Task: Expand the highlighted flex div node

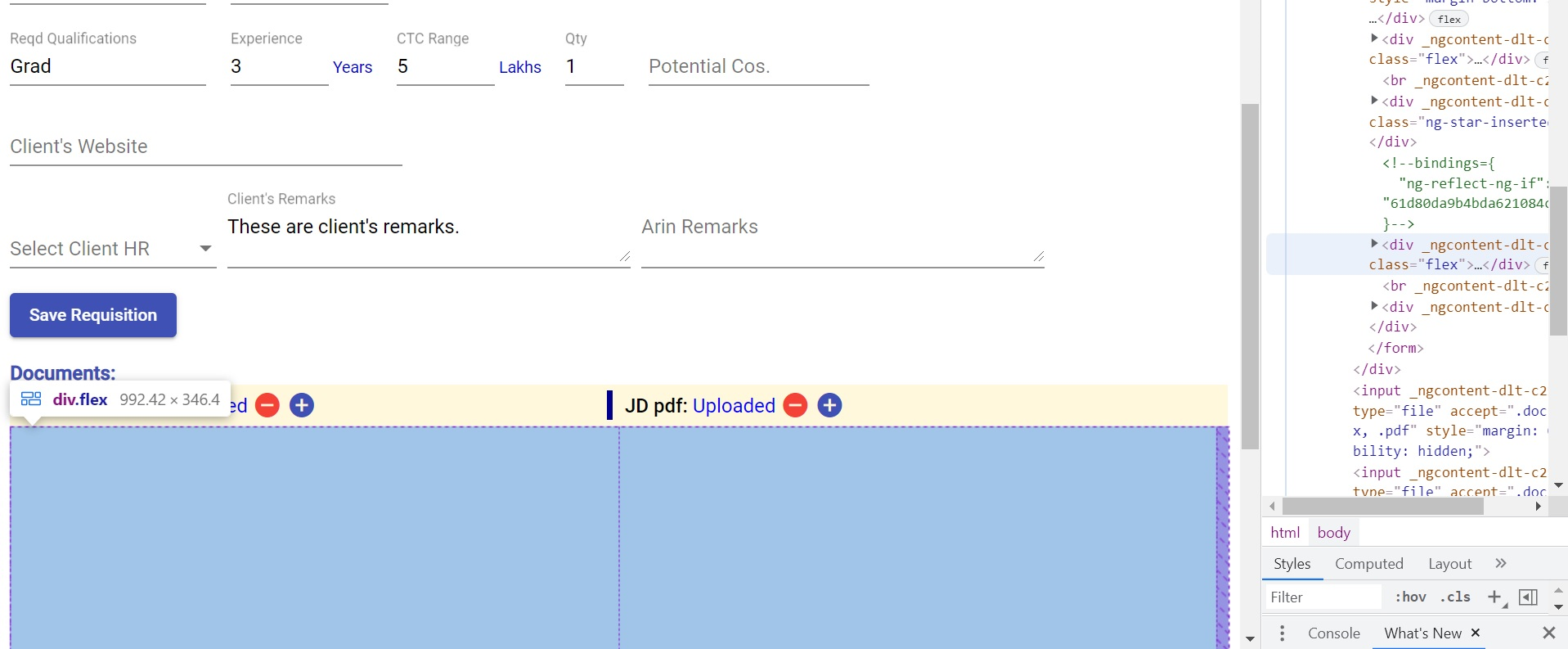Action: click(x=1374, y=243)
